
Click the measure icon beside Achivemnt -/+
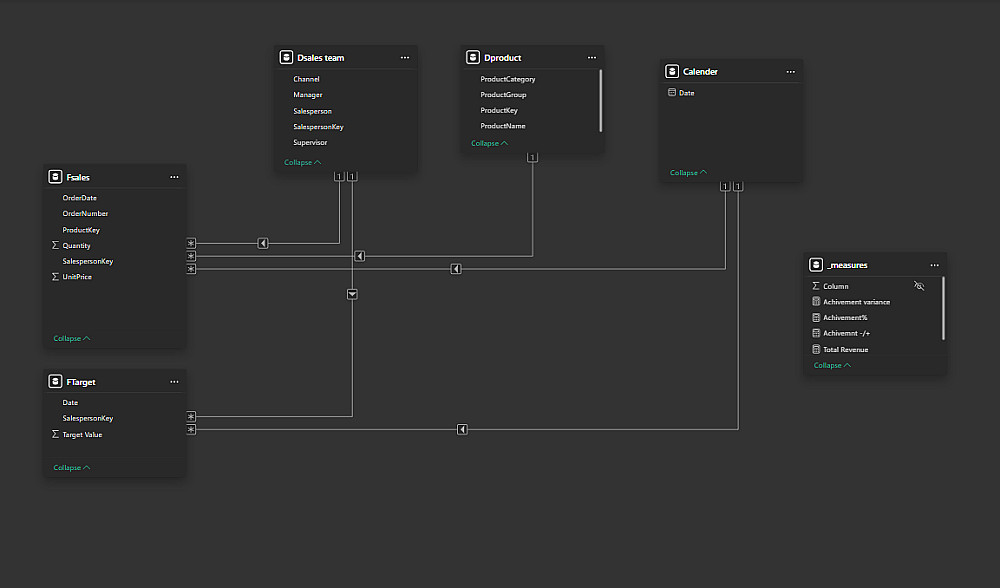(816, 333)
